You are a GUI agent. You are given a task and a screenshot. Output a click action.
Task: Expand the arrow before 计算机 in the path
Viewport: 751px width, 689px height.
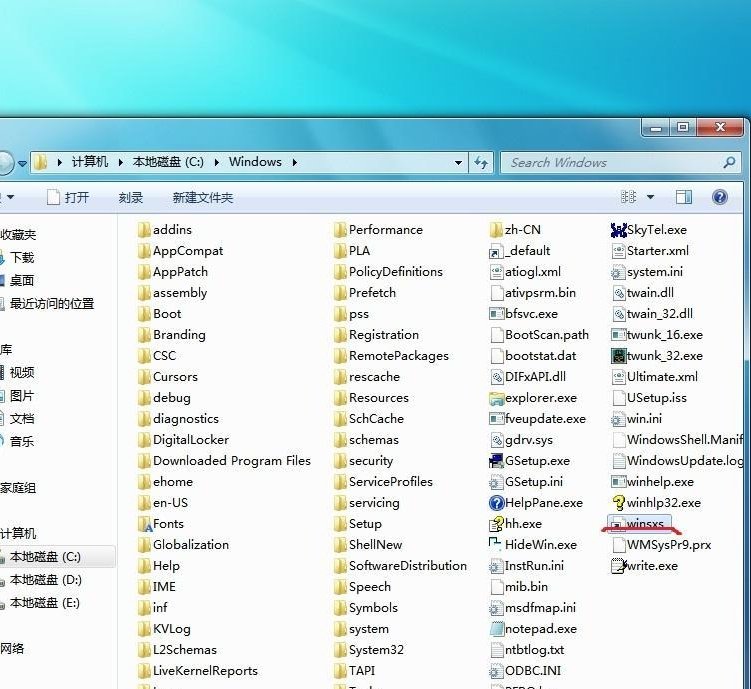click(x=60, y=163)
